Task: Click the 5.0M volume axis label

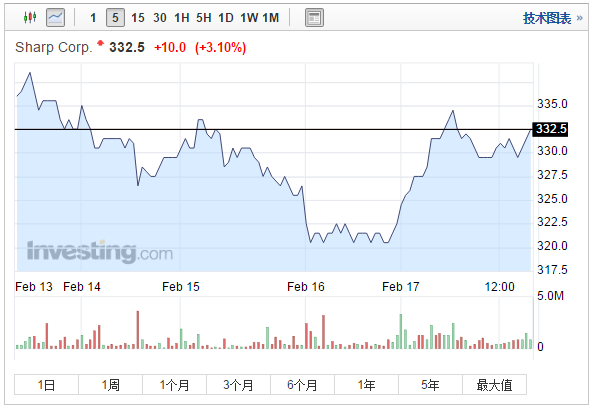Action: pos(550,296)
